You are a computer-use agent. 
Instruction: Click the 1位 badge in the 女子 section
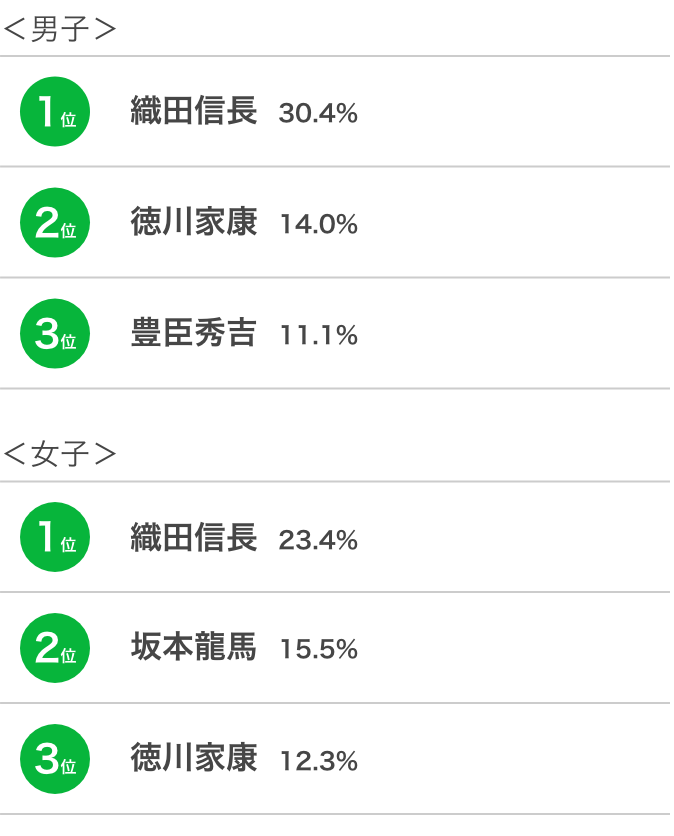coord(55,538)
